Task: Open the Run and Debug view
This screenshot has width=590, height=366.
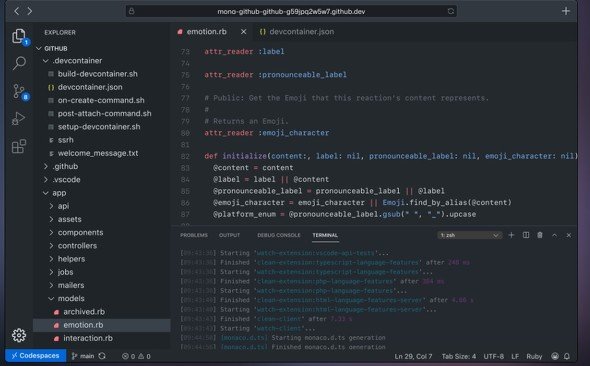Action: (19, 118)
